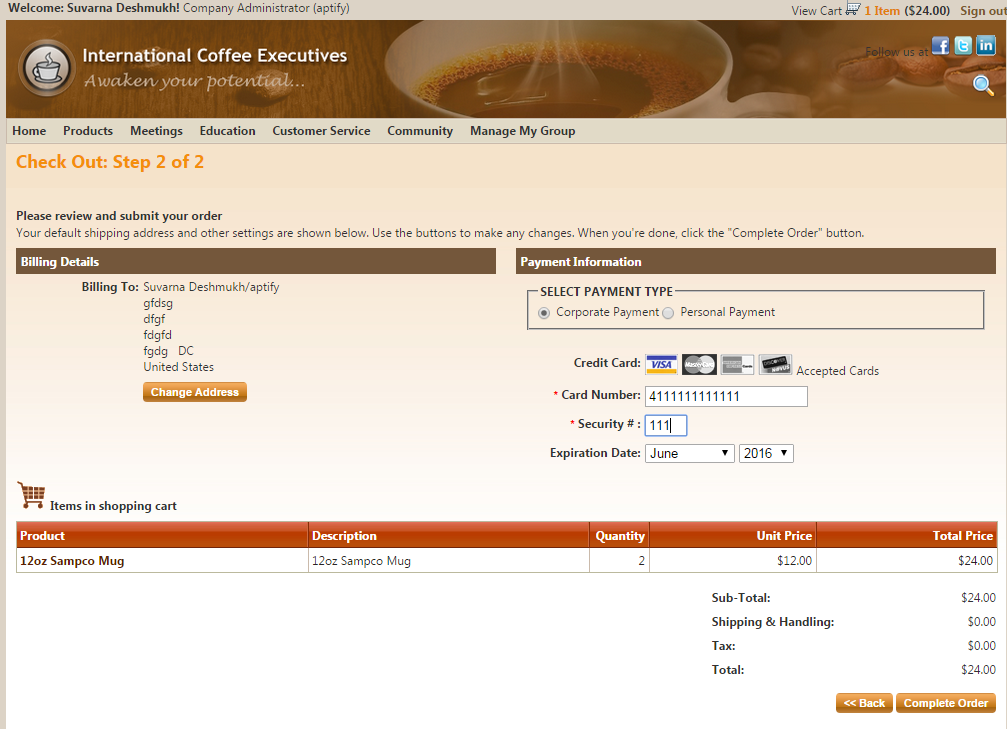Click the United States address line
Image resolution: width=1007 pixels, height=729 pixels.
(179, 367)
